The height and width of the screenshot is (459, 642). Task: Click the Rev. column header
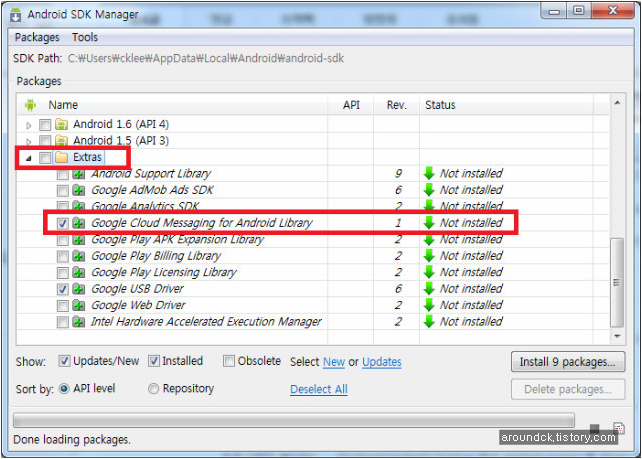[397, 105]
